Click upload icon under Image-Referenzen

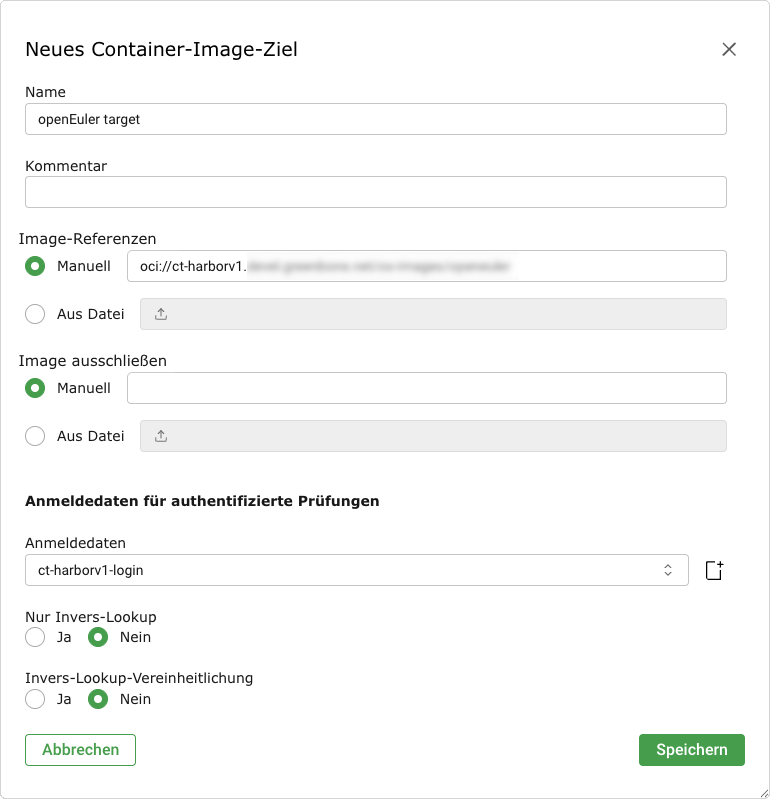coord(161,314)
